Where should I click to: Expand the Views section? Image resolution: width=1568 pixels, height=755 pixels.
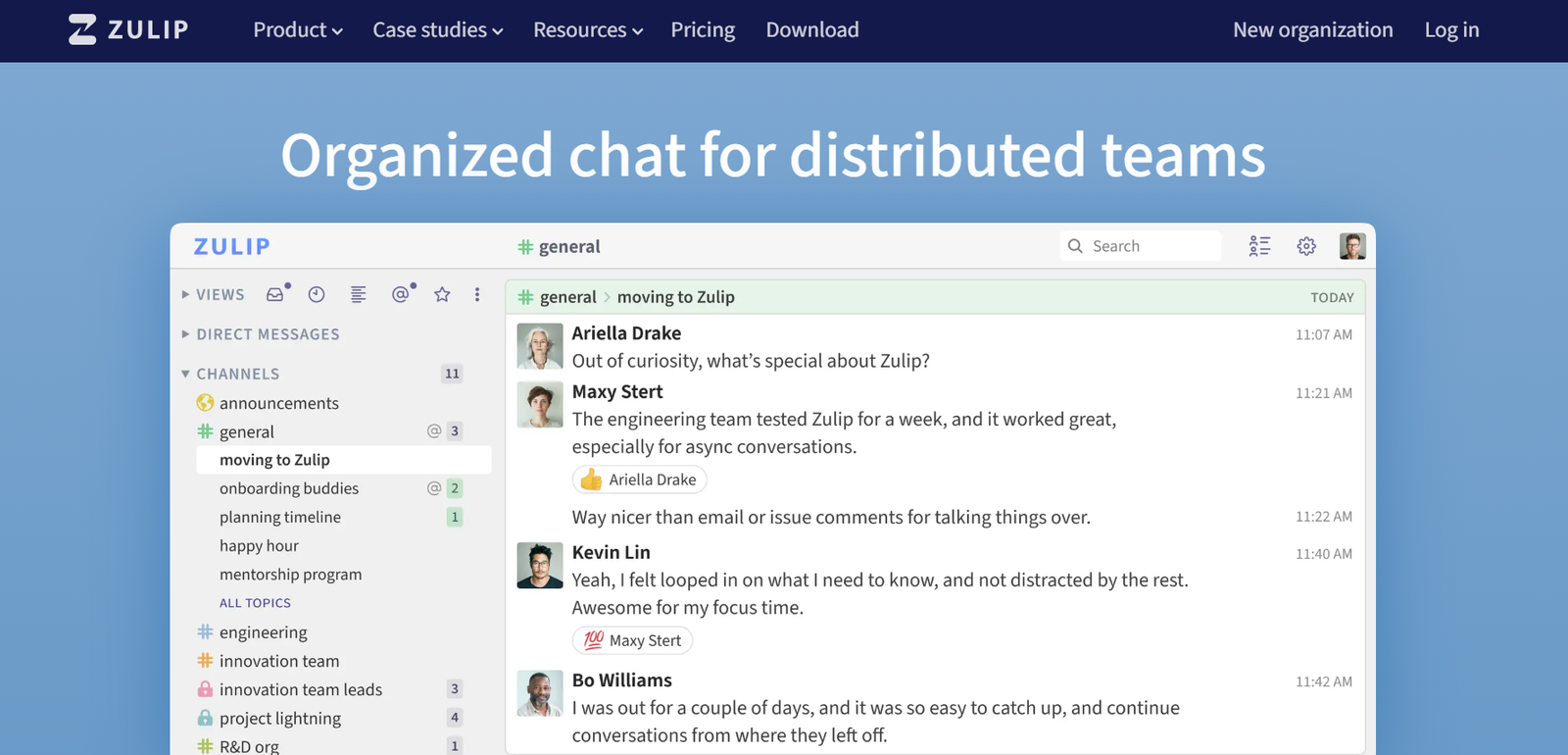pos(214,294)
